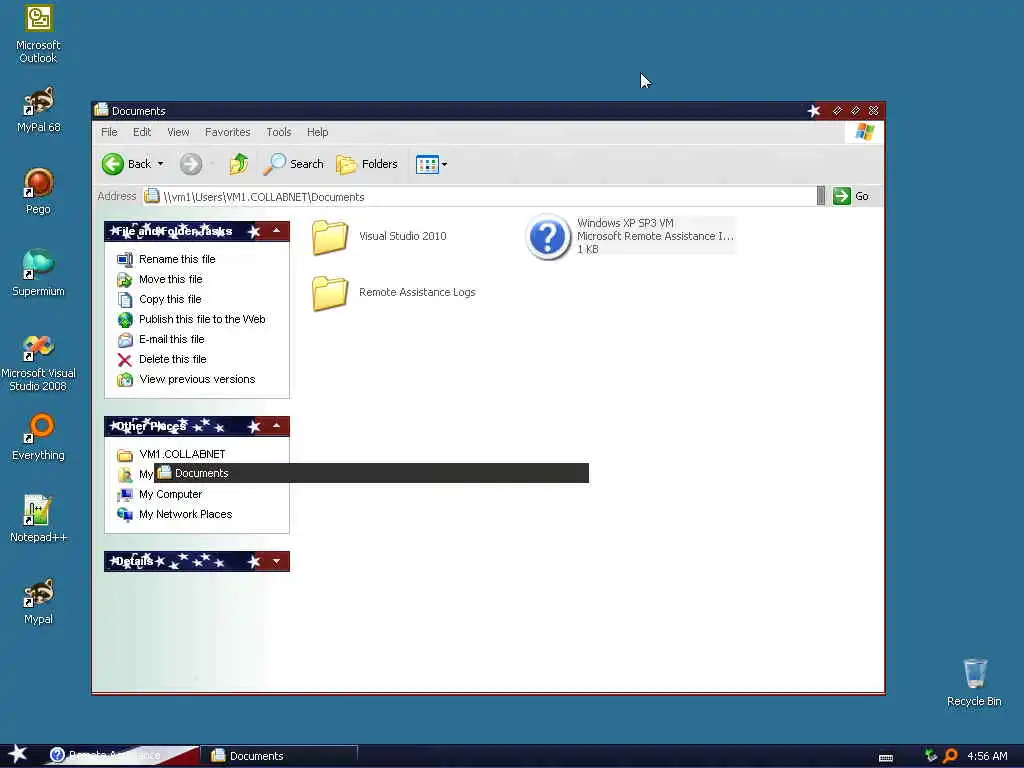1024x768 pixels.
Task: Open the View menu
Action: (178, 132)
